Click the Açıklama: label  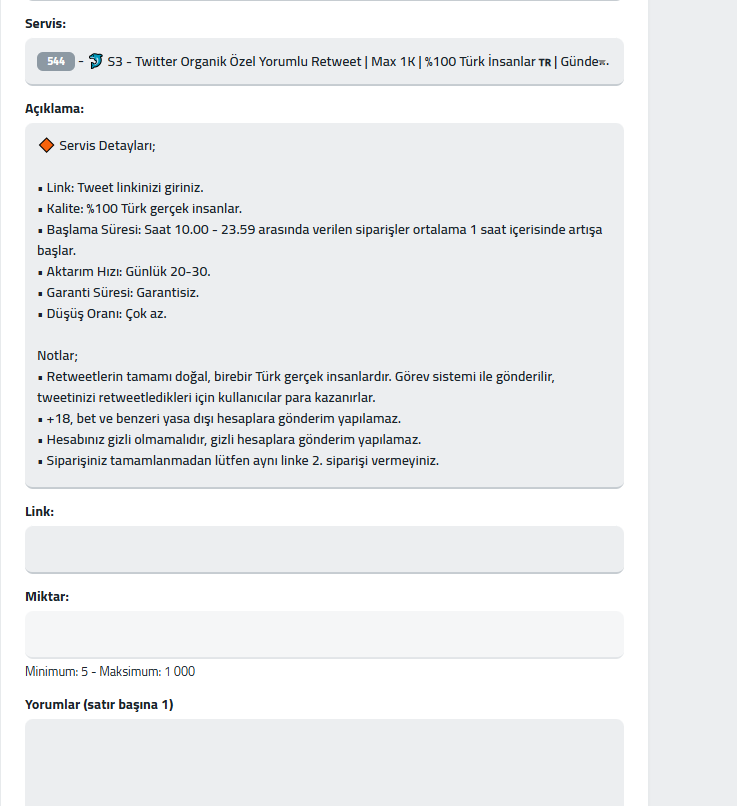tap(54, 108)
